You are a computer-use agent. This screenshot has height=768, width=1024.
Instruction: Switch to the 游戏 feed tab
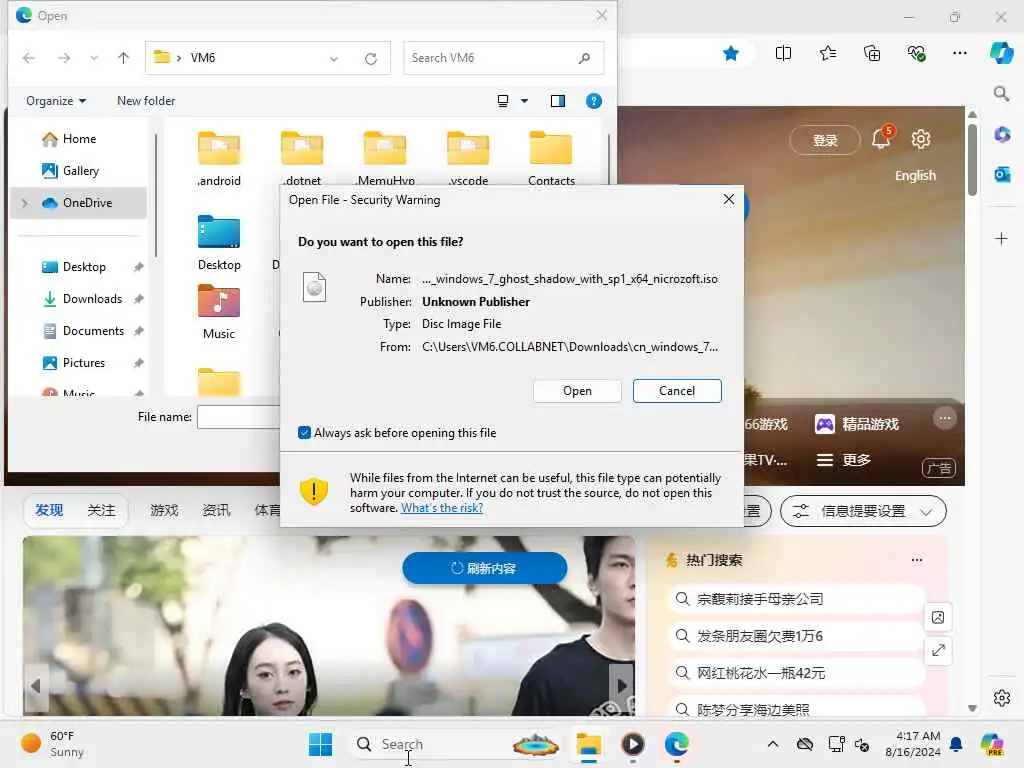164,510
